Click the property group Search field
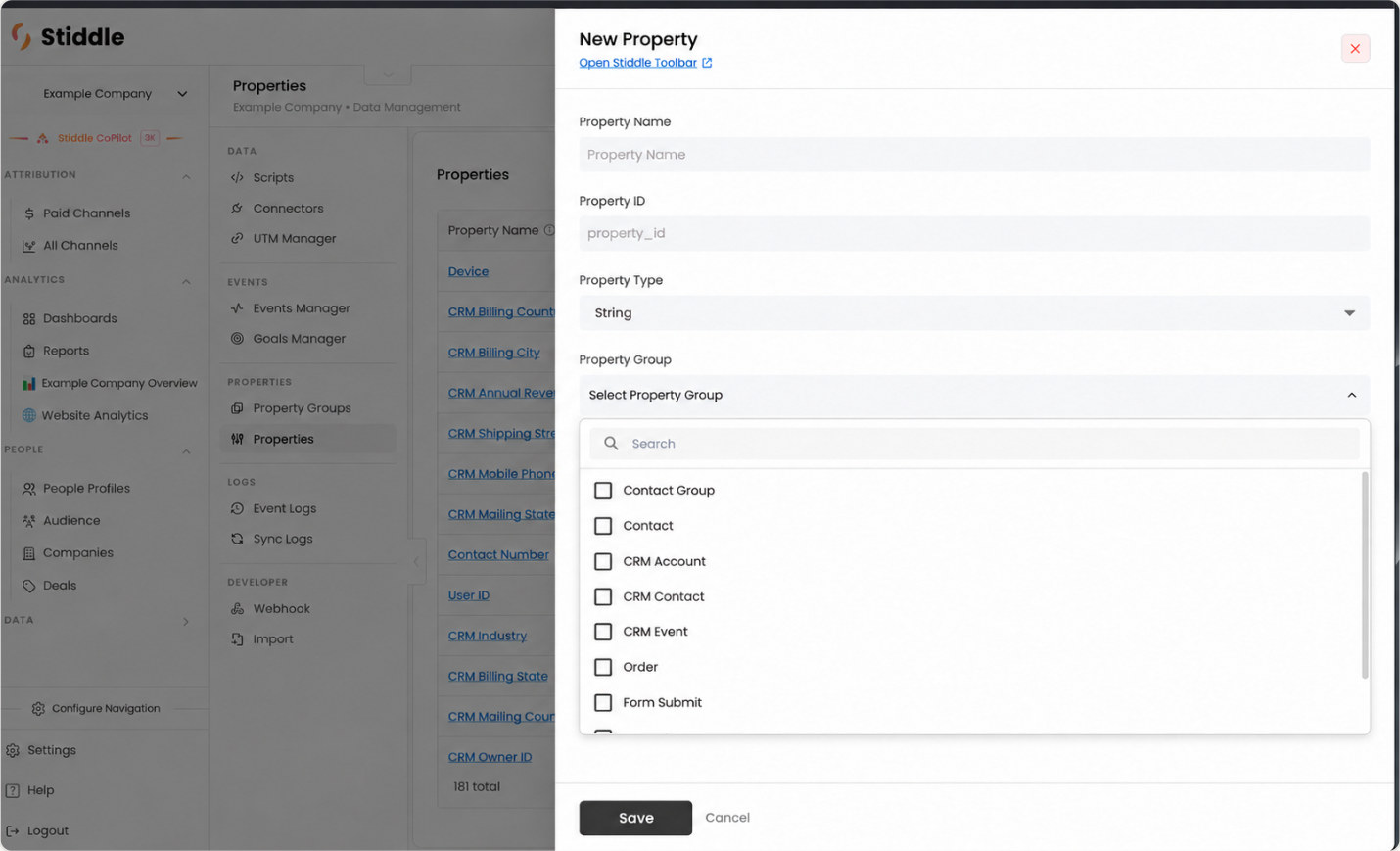Screen dimensions: 1400x851 click(x=974, y=444)
